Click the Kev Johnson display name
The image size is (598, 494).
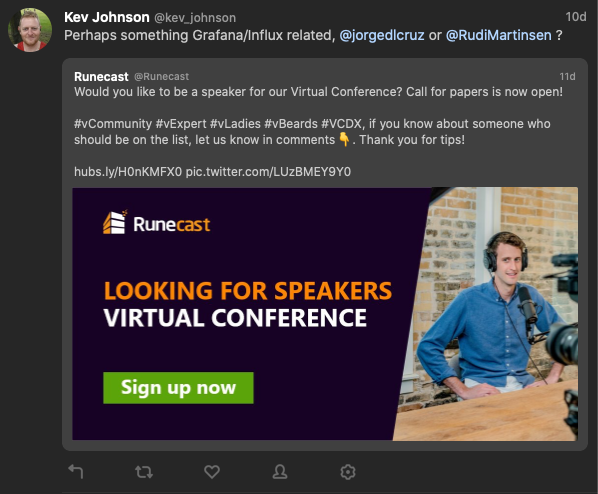pos(106,17)
